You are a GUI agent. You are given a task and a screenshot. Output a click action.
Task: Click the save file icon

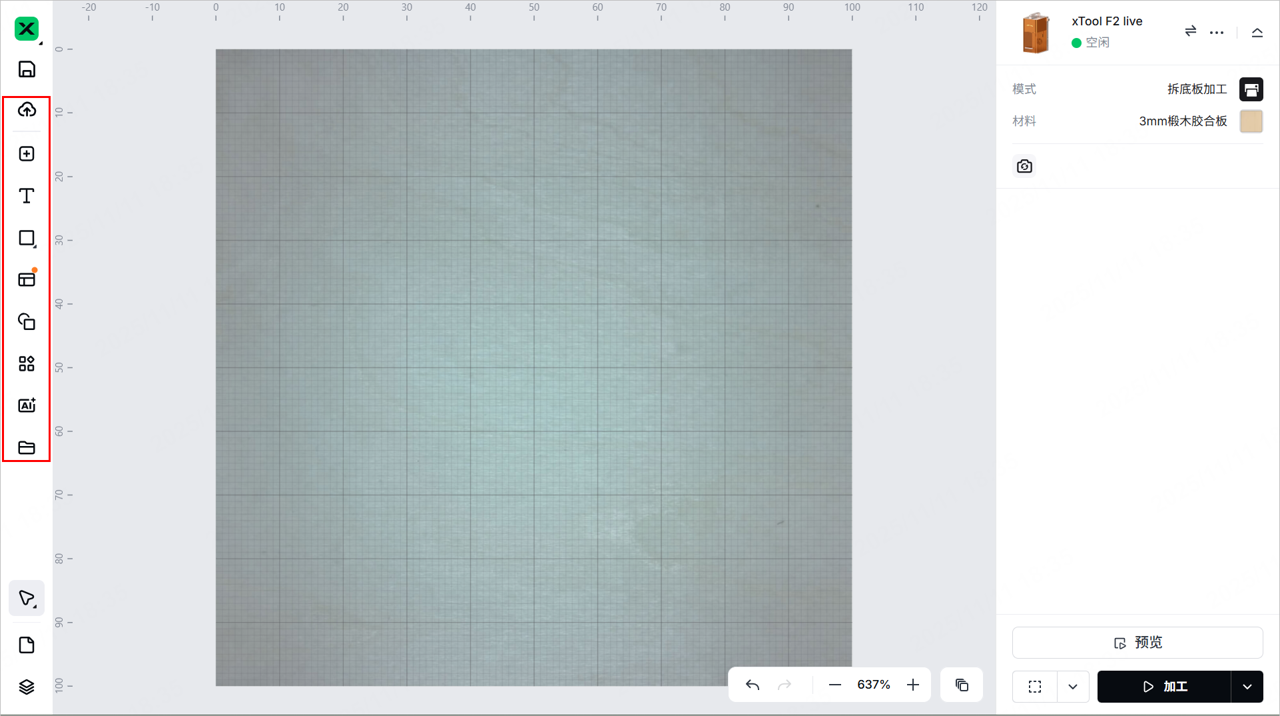27,69
